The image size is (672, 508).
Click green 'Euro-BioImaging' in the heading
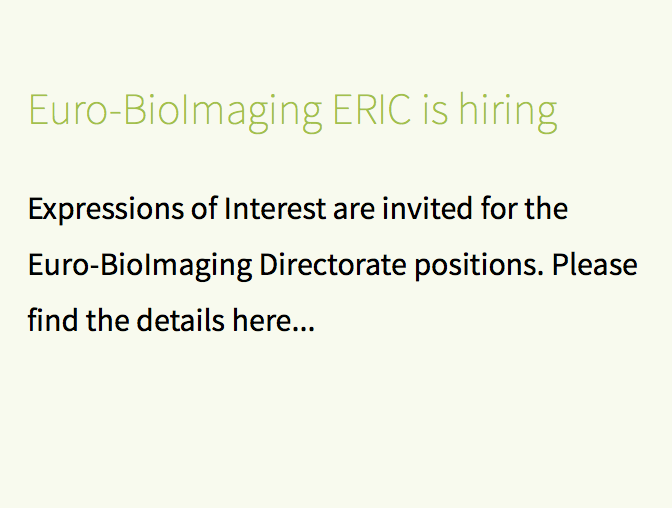[x=175, y=112]
